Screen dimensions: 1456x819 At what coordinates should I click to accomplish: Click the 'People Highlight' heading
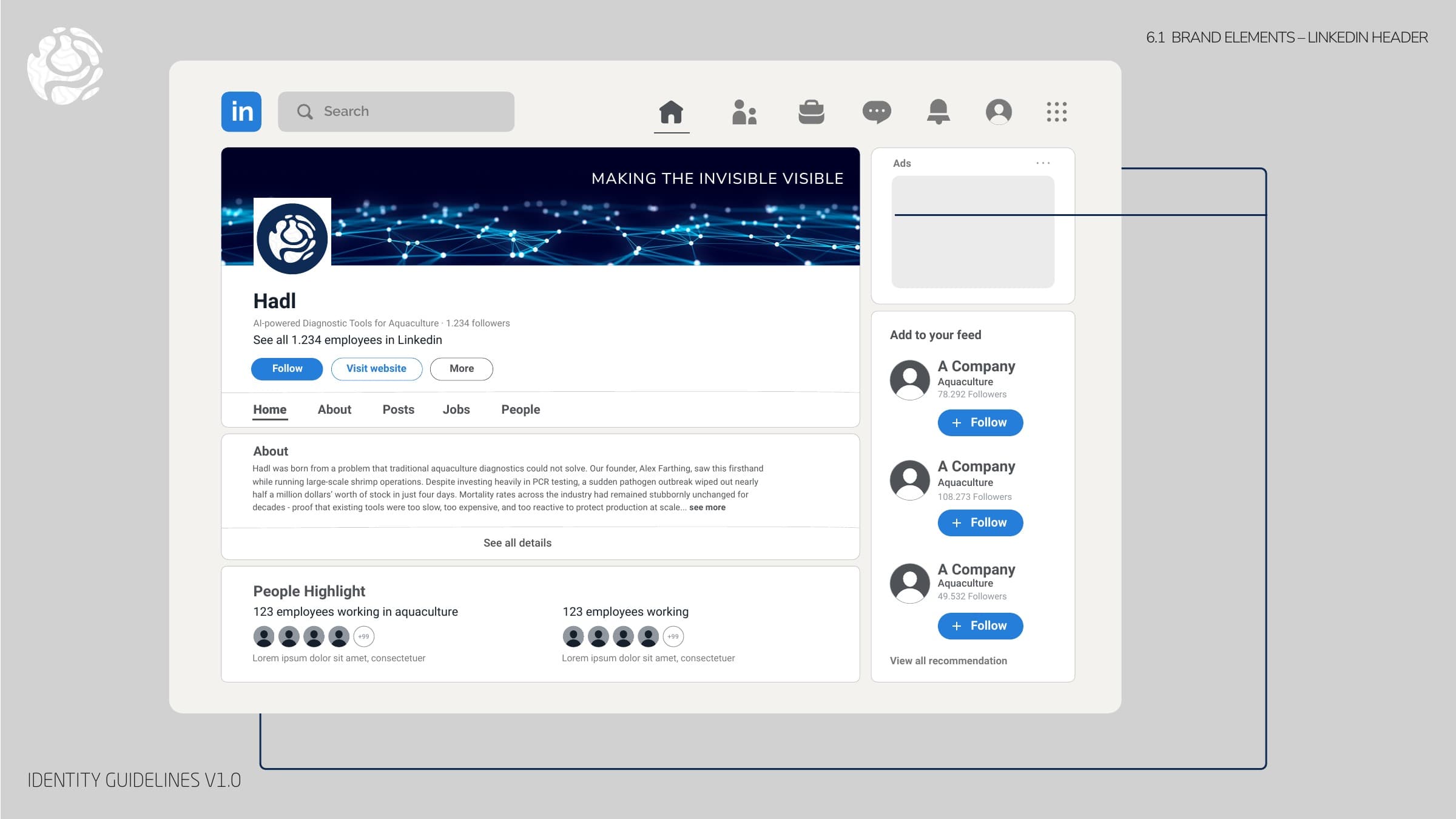pos(309,591)
